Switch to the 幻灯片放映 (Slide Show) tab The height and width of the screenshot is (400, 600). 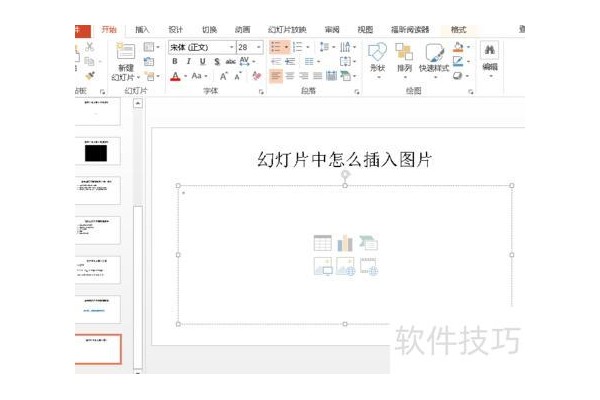[287, 29]
